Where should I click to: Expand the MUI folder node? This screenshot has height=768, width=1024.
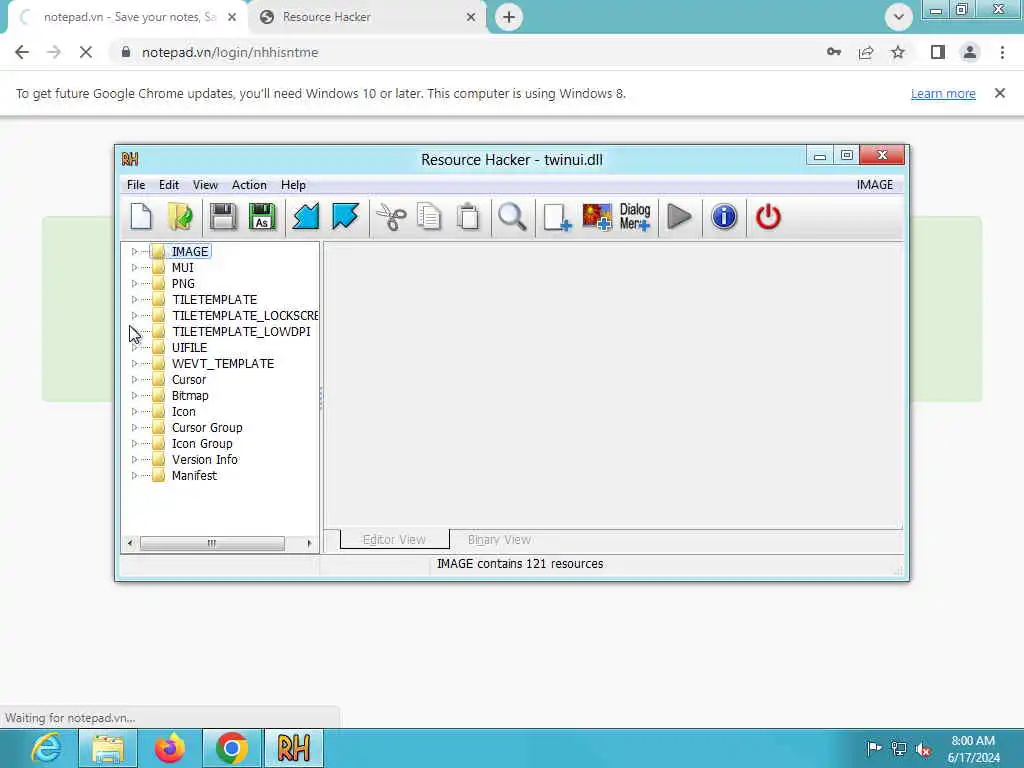click(134, 268)
